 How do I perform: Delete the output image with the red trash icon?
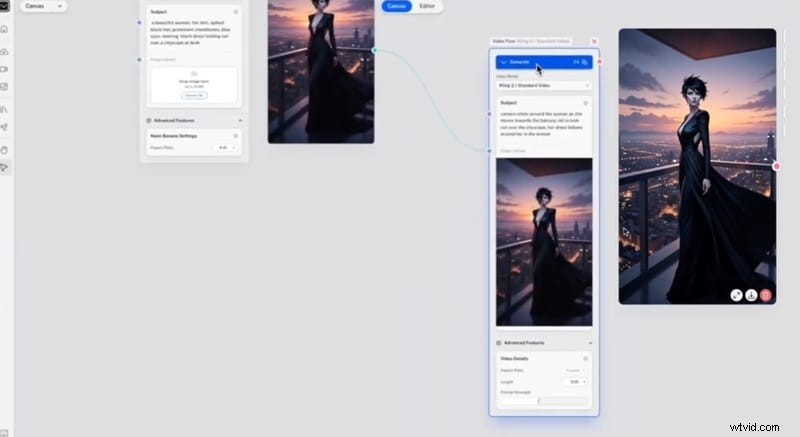tap(766, 295)
